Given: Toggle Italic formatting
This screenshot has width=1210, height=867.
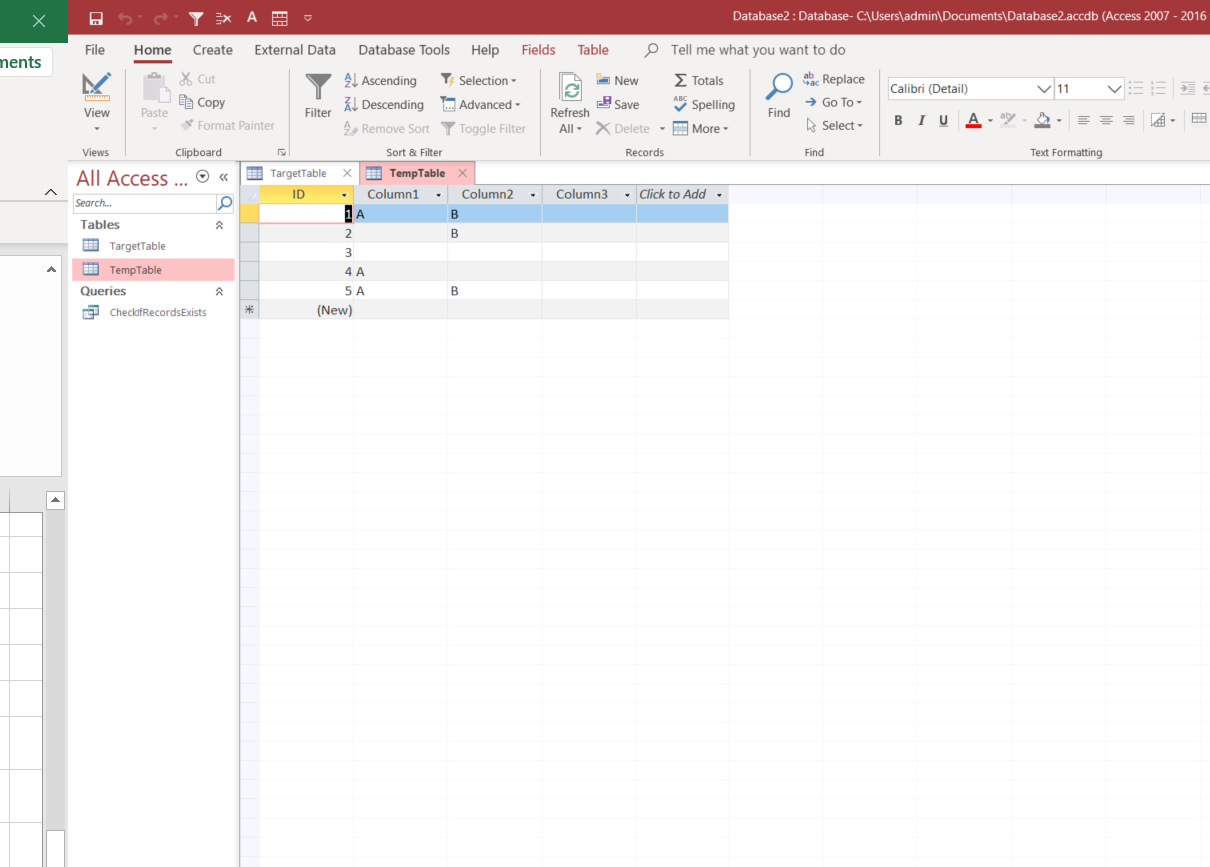Looking at the screenshot, I should coord(921,121).
